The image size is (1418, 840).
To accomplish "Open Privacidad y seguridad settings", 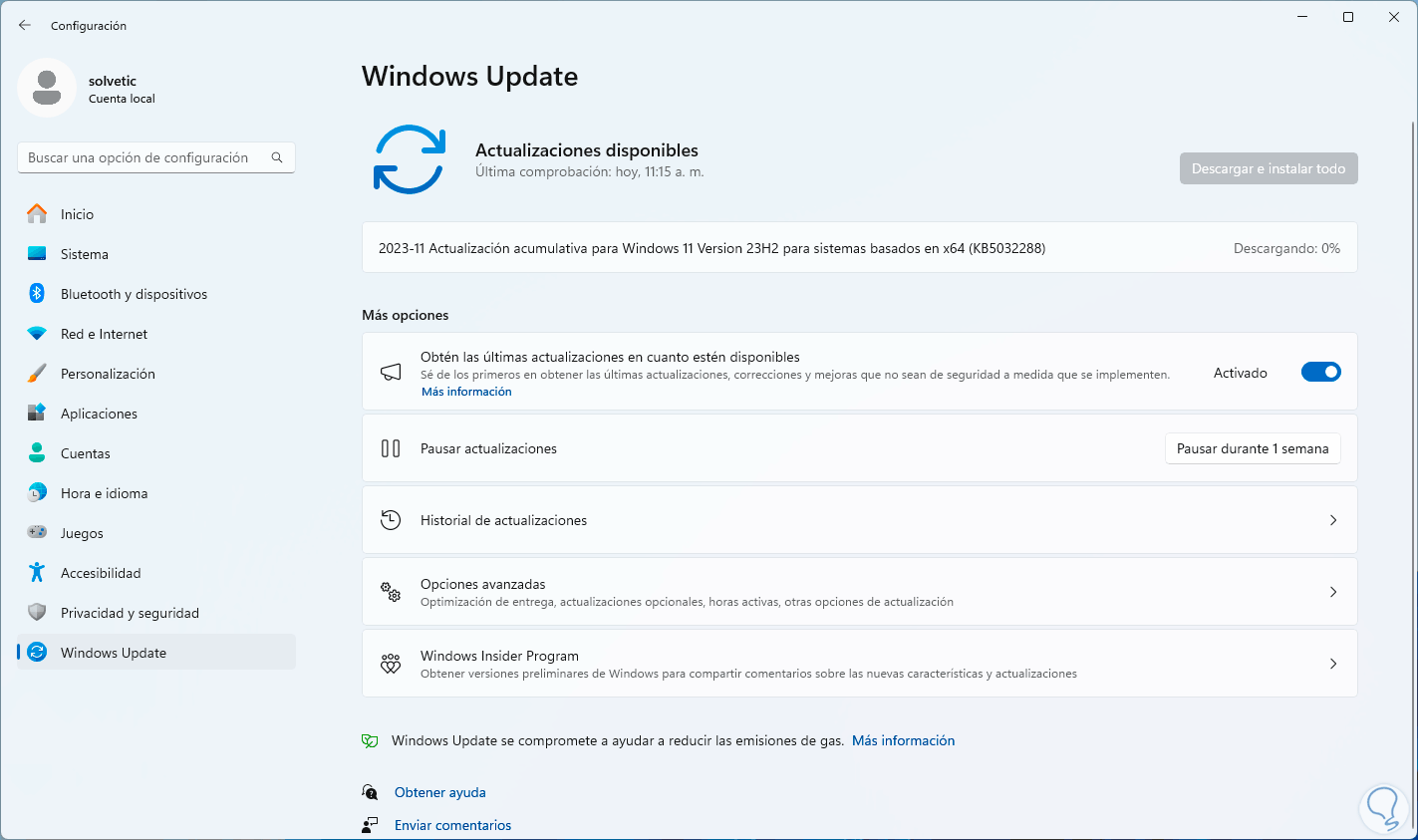I will tap(156, 613).
